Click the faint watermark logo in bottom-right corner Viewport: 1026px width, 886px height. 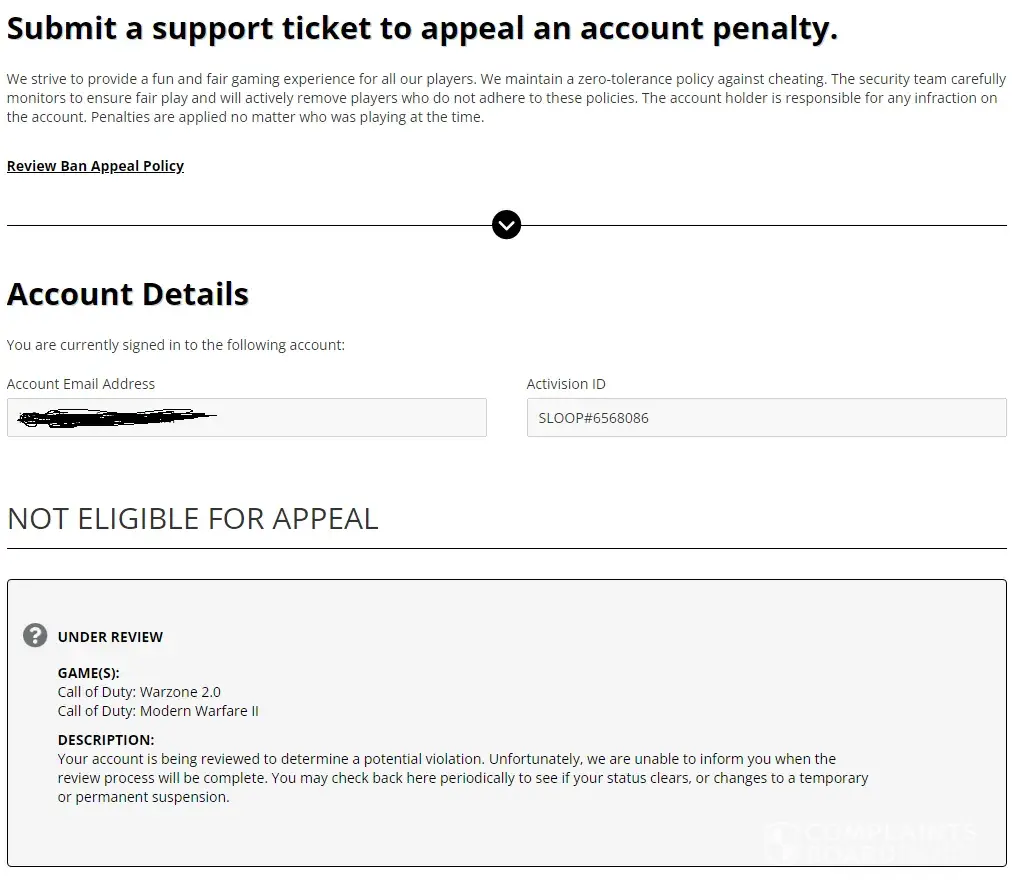870,839
